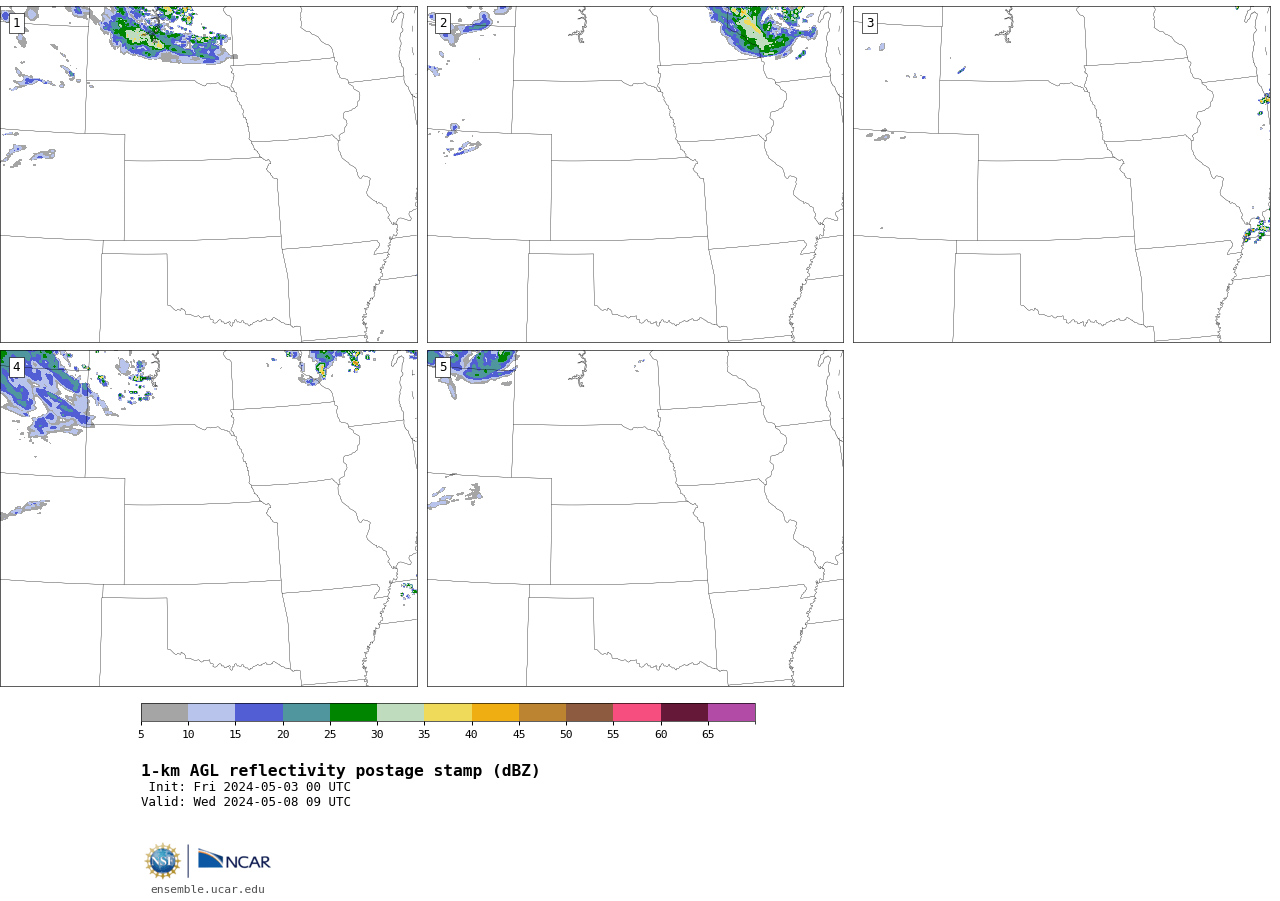
Task: Click the colorbar tick label 35
Action: (424, 735)
